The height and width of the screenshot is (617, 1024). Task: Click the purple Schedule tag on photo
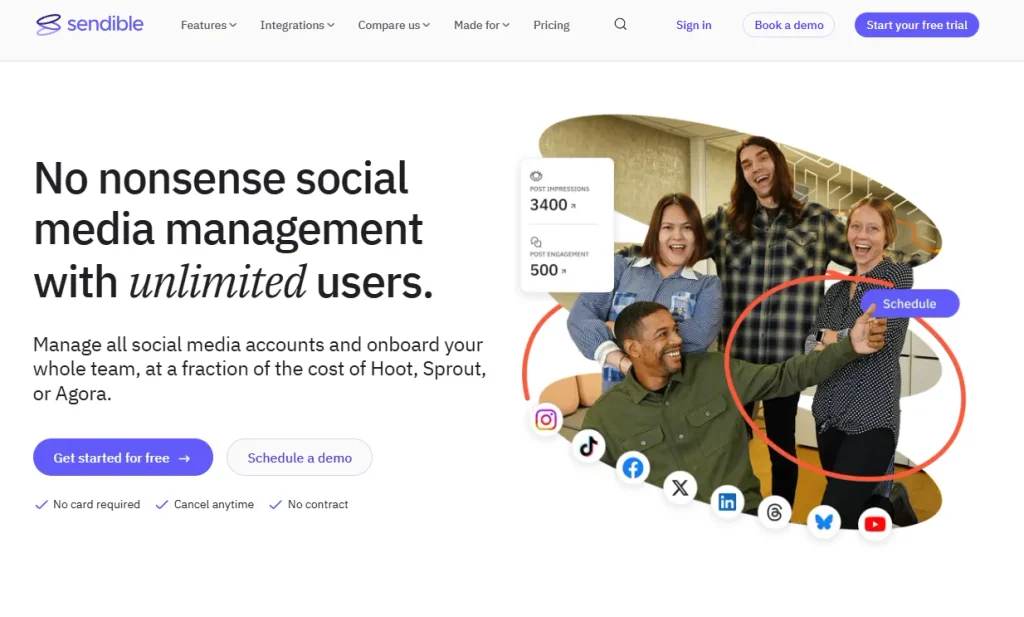(910, 304)
